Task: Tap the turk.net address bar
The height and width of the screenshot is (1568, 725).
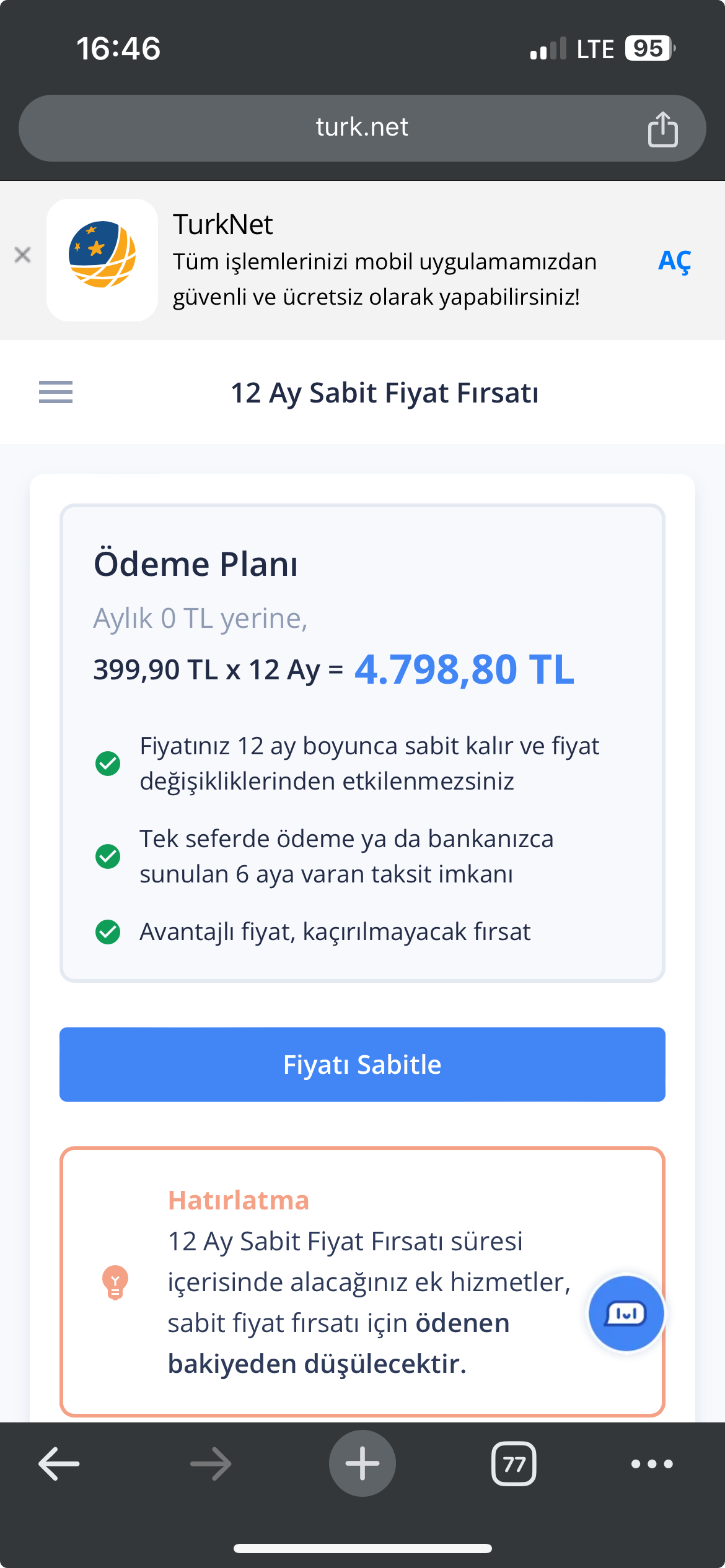Action: click(x=362, y=128)
